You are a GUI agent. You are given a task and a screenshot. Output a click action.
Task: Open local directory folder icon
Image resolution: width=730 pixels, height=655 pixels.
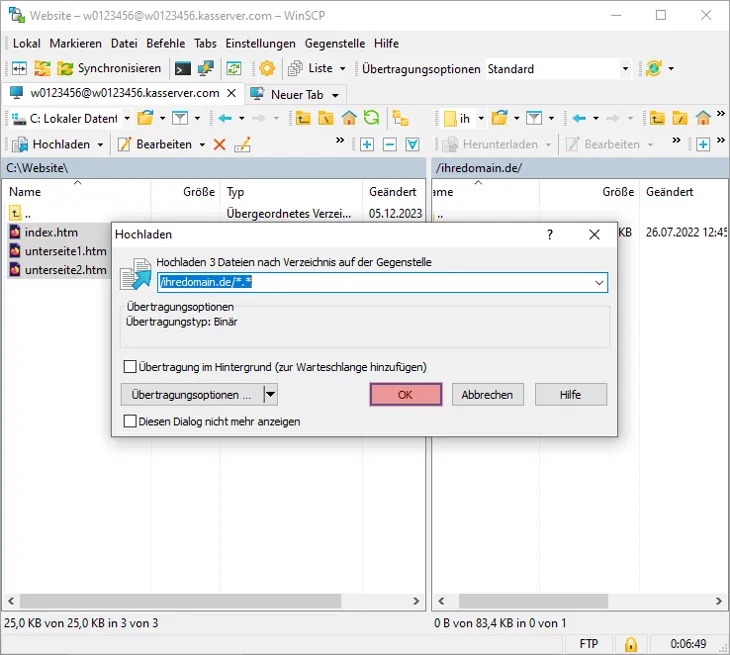[x=145, y=118]
